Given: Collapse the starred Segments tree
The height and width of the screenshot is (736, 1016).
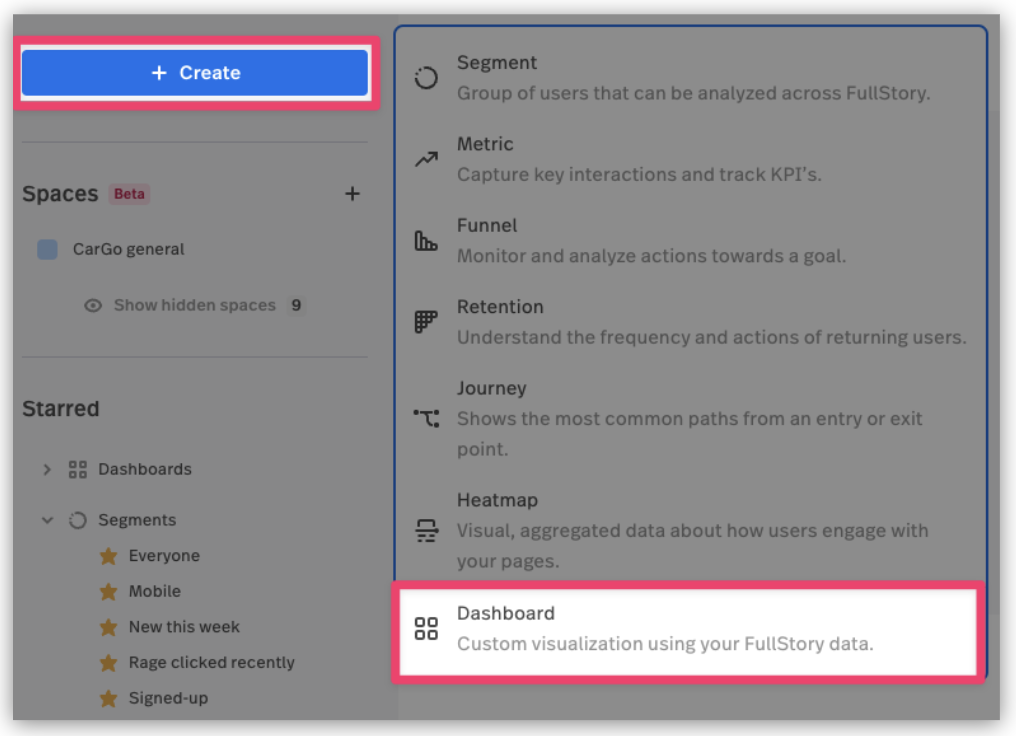Looking at the screenshot, I should 47,520.
